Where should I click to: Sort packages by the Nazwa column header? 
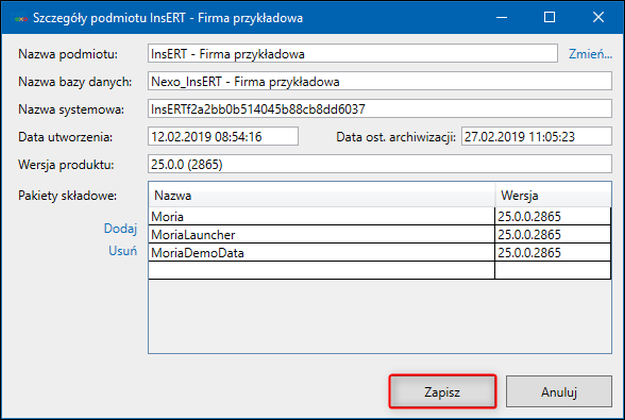(321, 195)
